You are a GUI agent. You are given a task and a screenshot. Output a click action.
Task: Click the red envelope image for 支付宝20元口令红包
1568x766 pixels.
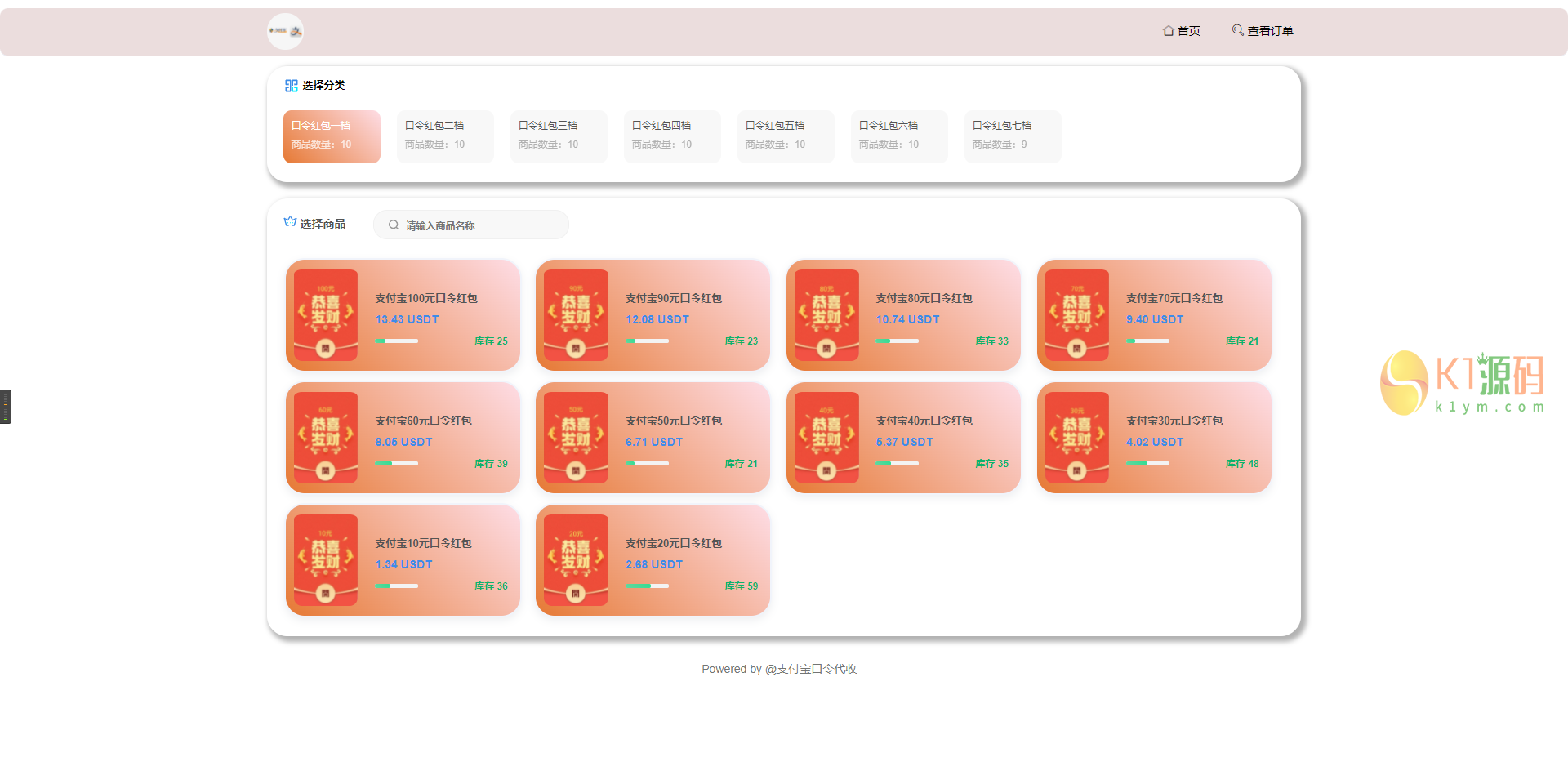click(576, 560)
